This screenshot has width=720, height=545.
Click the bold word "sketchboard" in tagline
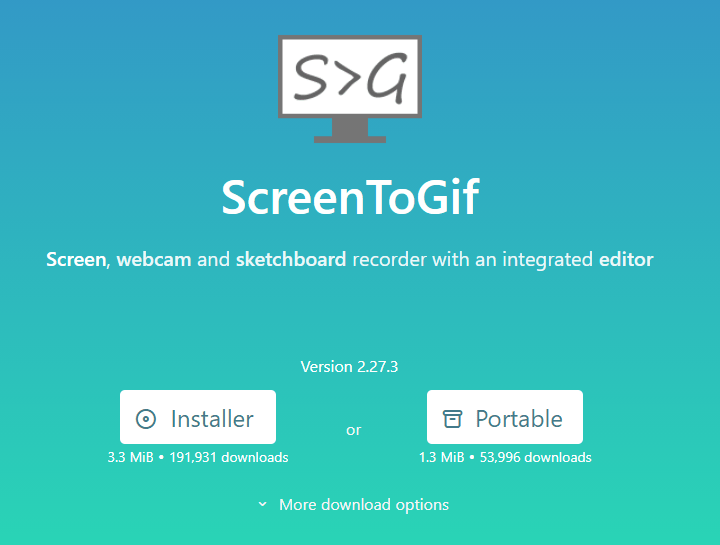(x=291, y=259)
